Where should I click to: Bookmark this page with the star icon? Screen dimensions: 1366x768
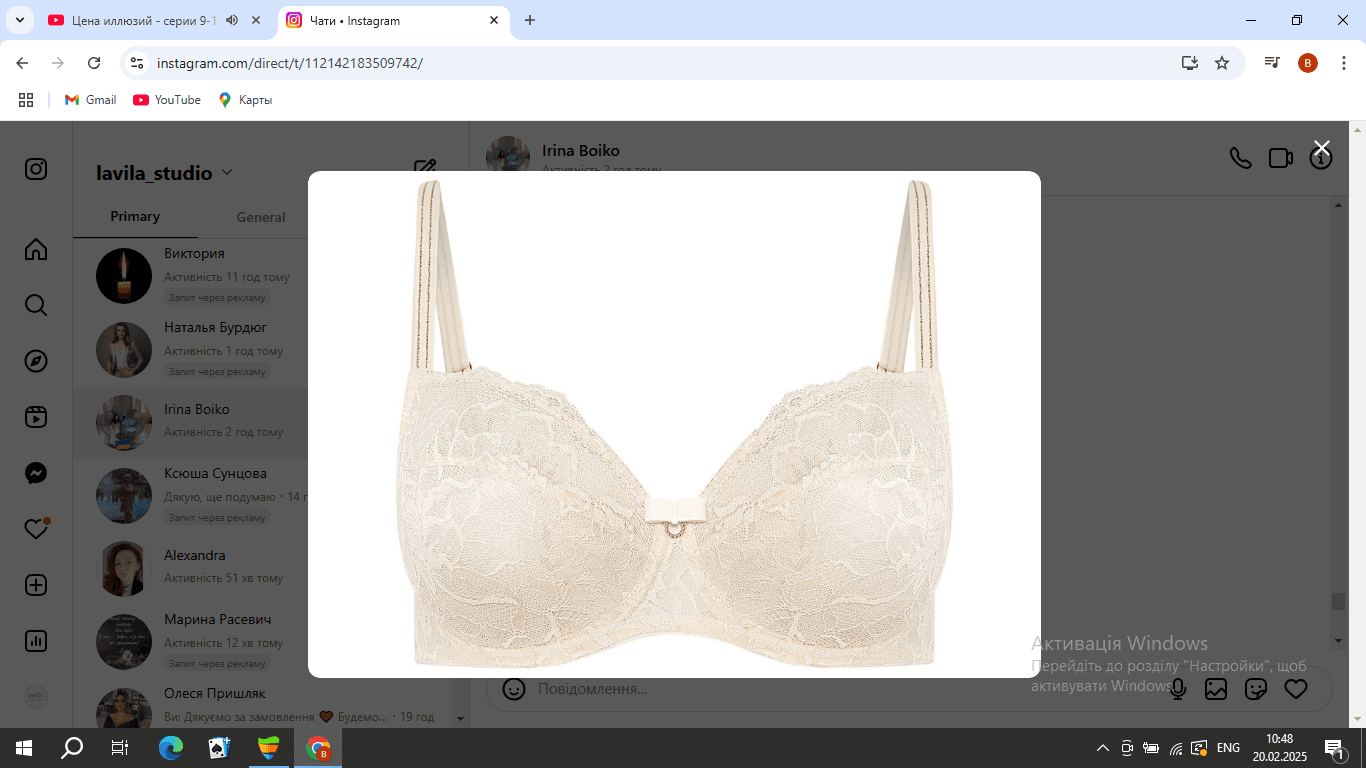[1222, 63]
